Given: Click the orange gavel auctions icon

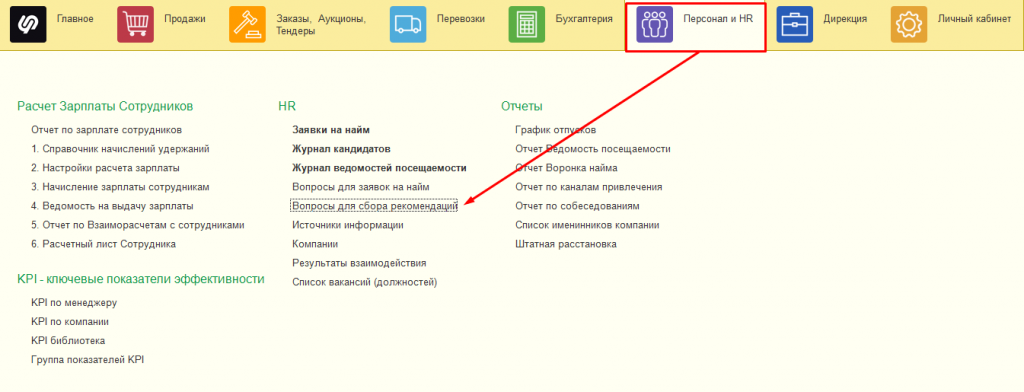Looking at the screenshot, I should click(248, 24).
